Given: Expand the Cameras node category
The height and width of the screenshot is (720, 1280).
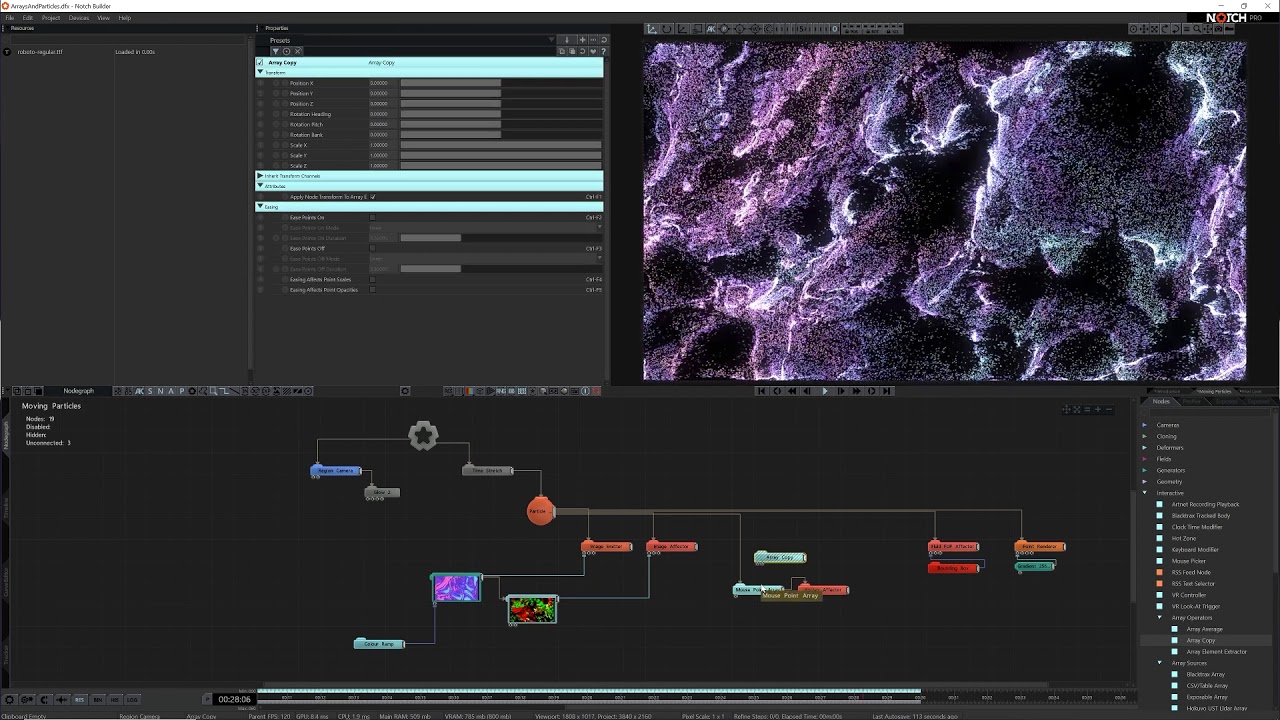Looking at the screenshot, I should pyautogui.click(x=1145, y=425).
